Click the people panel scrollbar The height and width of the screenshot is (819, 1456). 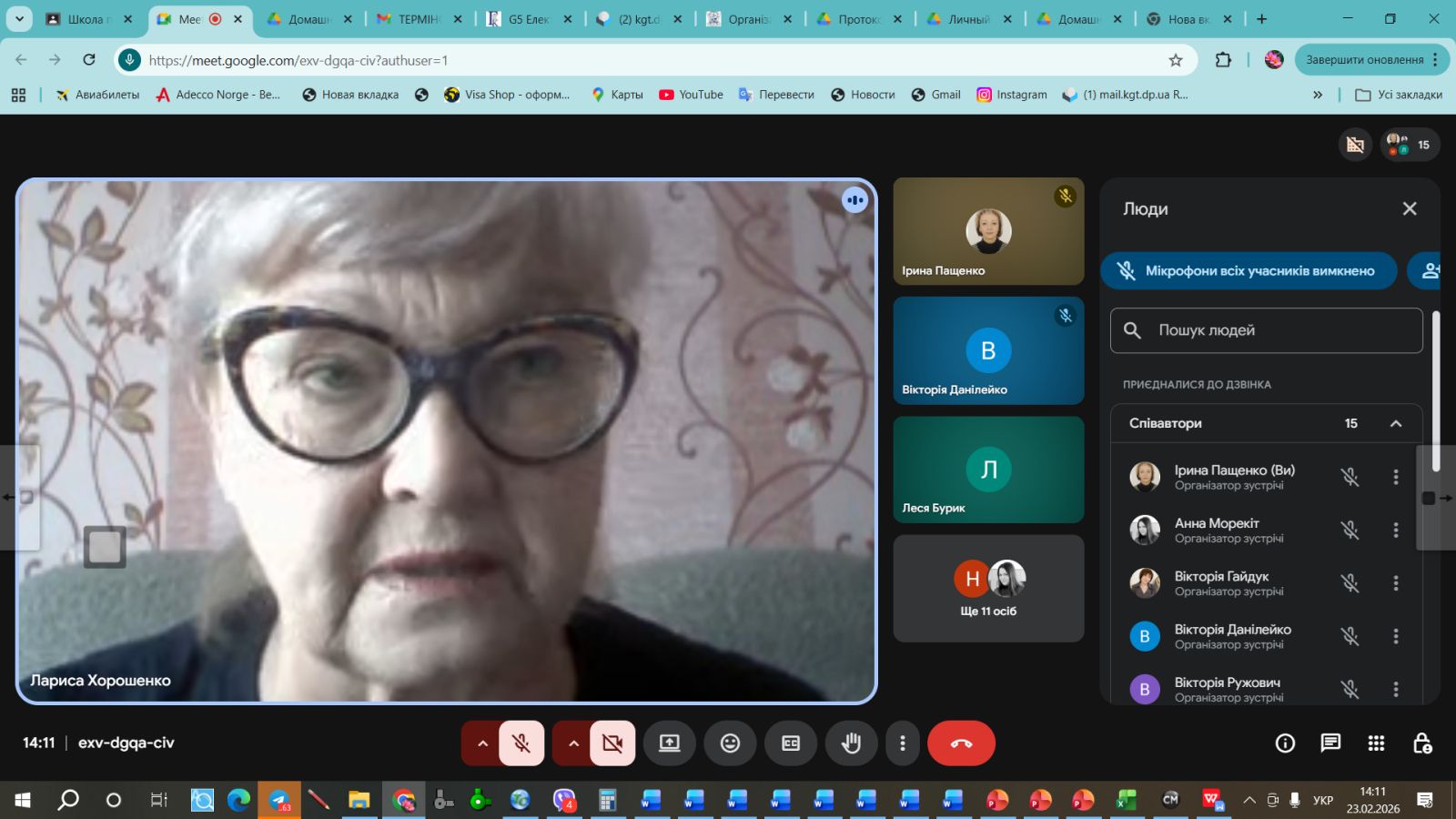(x=1436, y=391)
